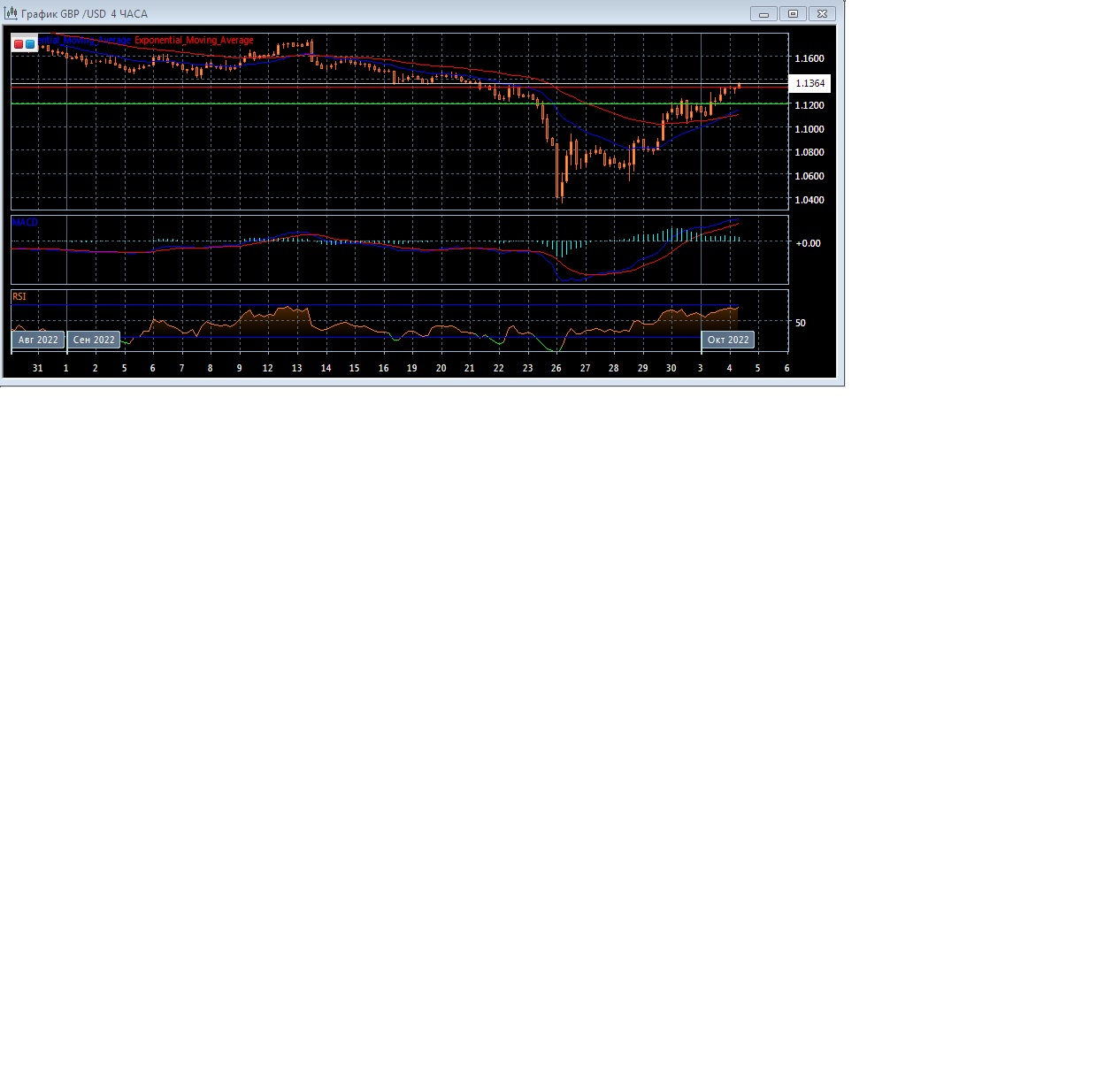1120x1086 pixels.
Task: Click the window title График GBP/USD 4 ЧАСА
Action: coord(85,14)
